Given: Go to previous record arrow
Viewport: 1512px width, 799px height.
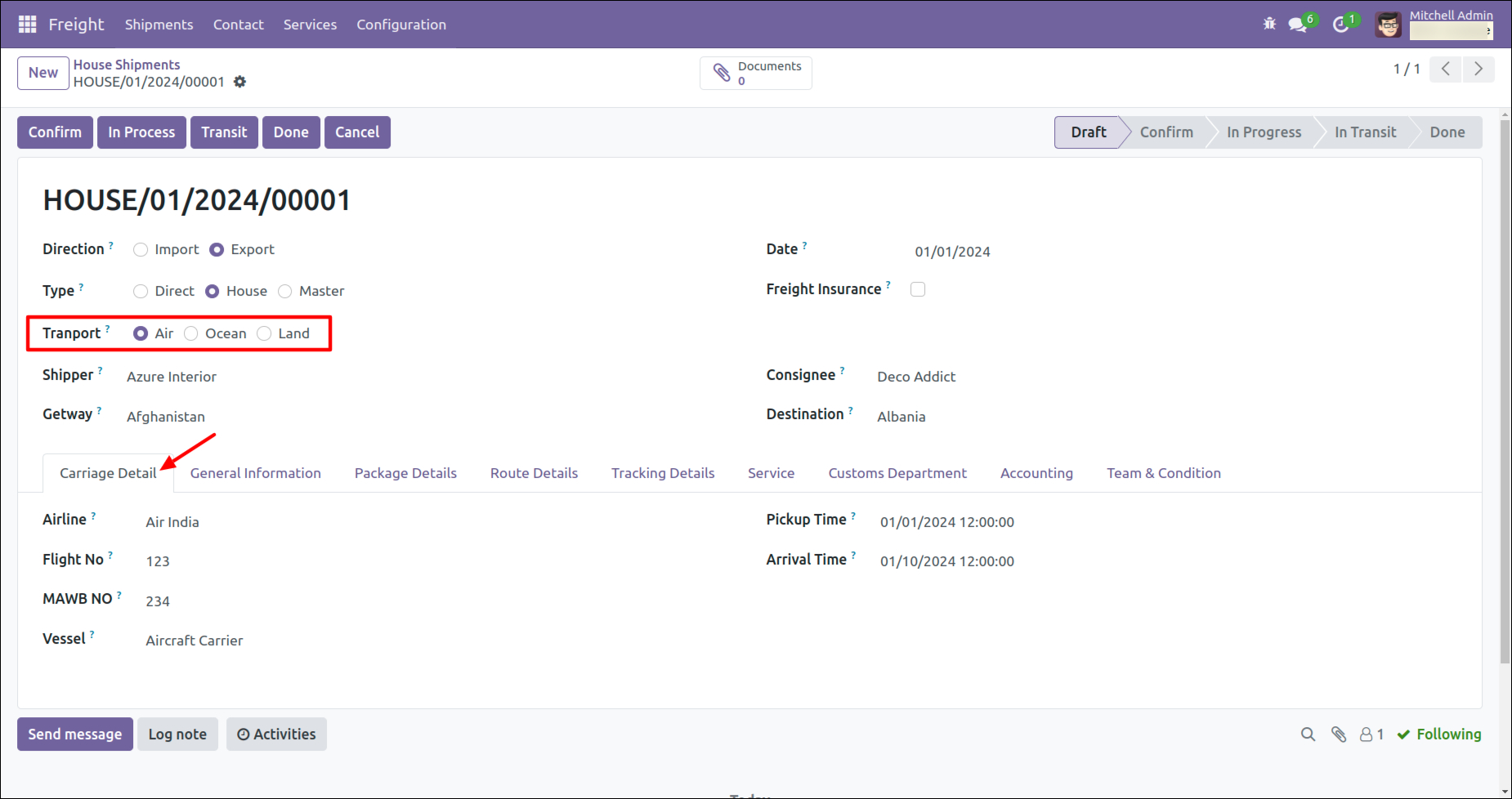Looking at the screenshot, I should (x=1446, y=69).
